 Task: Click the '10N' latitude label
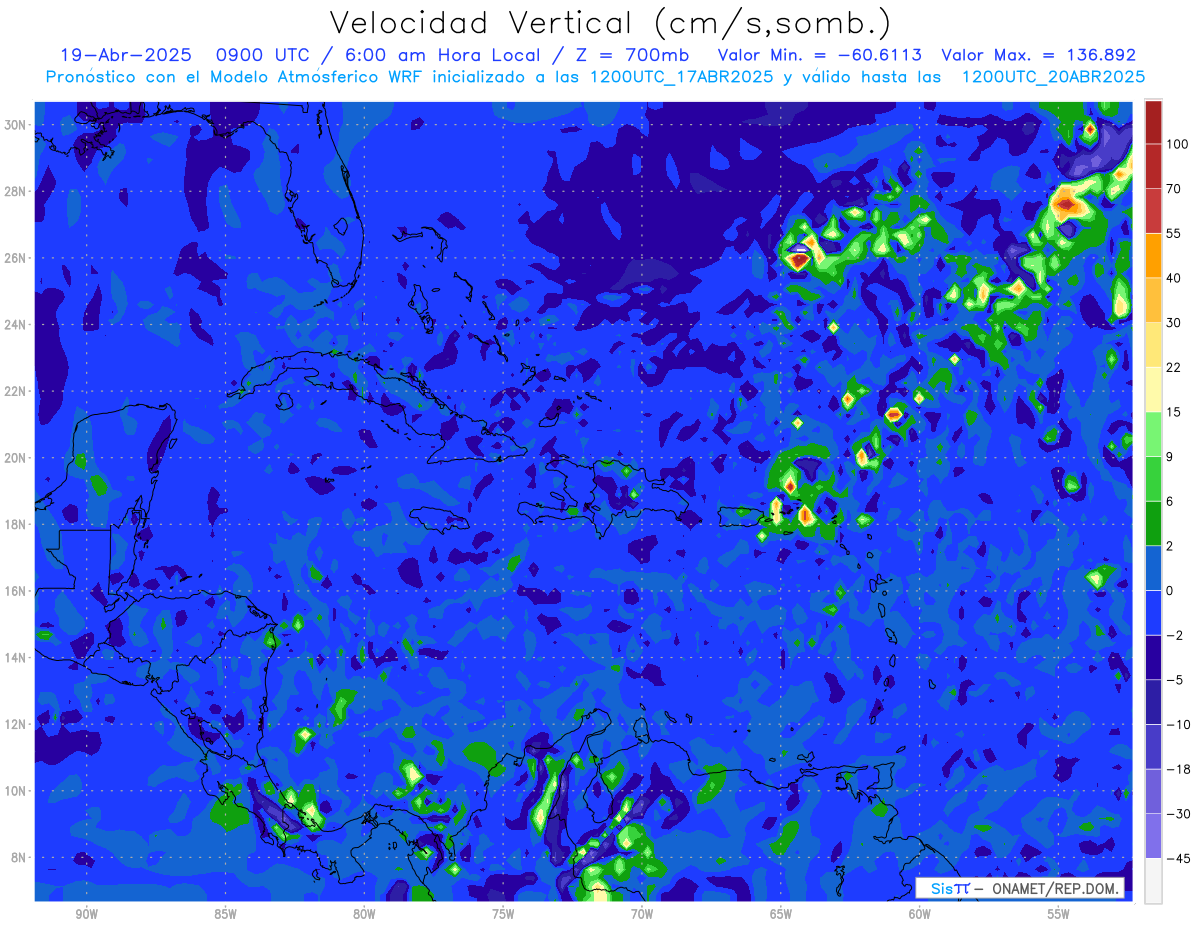click(x=15, y=791)
